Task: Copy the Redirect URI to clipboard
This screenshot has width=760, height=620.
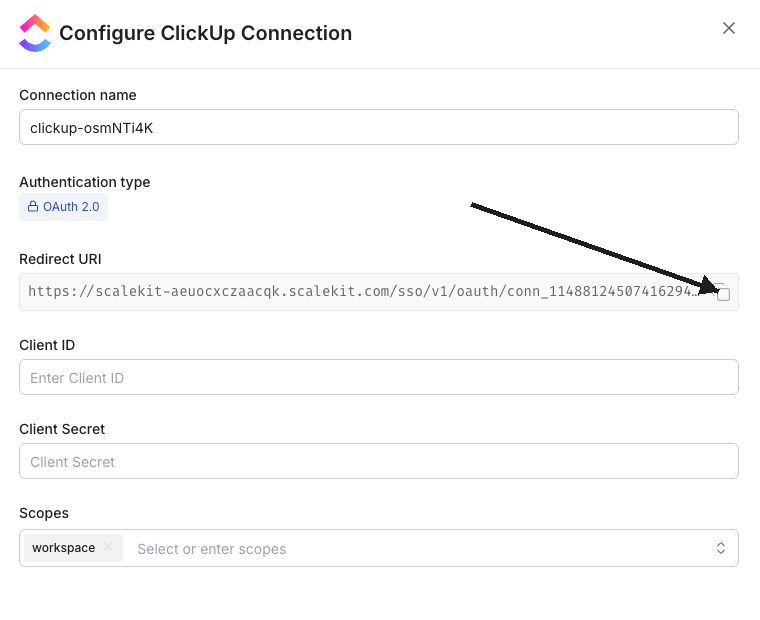Action: pos(723,293)
